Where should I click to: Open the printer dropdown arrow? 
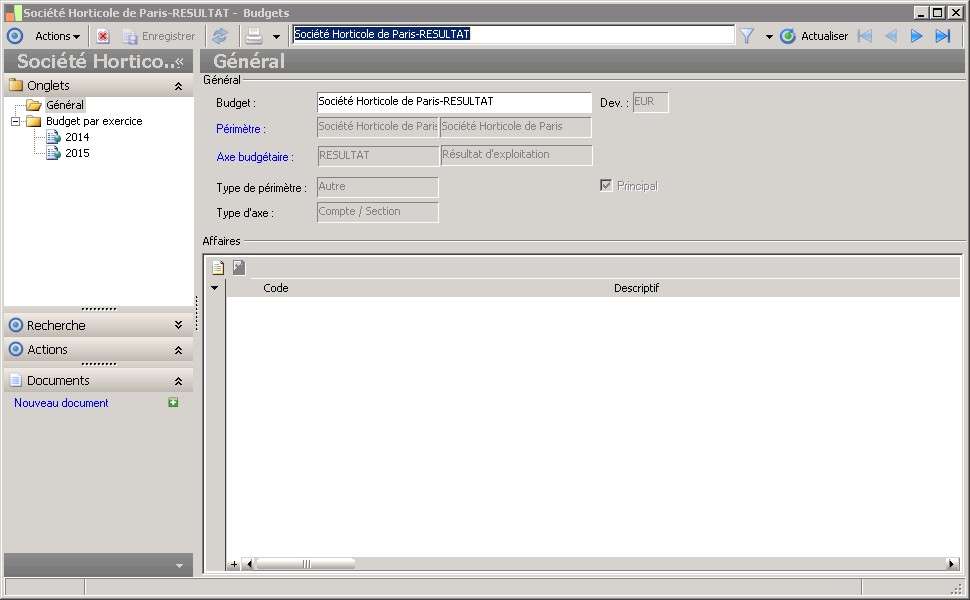click(276, 36)
